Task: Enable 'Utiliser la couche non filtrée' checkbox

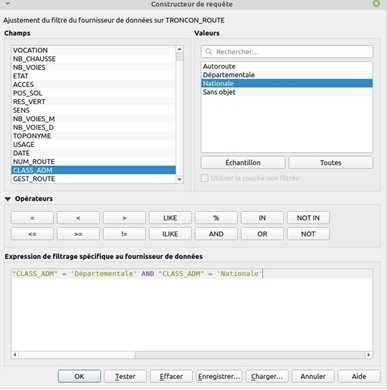Action: 205,178
